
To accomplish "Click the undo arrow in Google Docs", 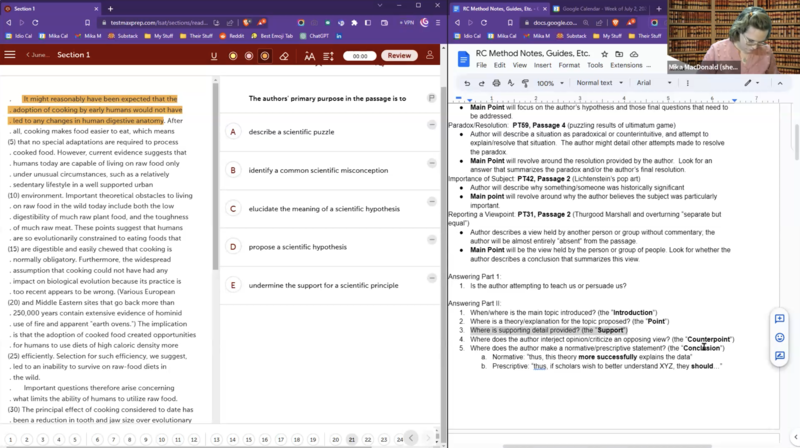I will 467,83.
